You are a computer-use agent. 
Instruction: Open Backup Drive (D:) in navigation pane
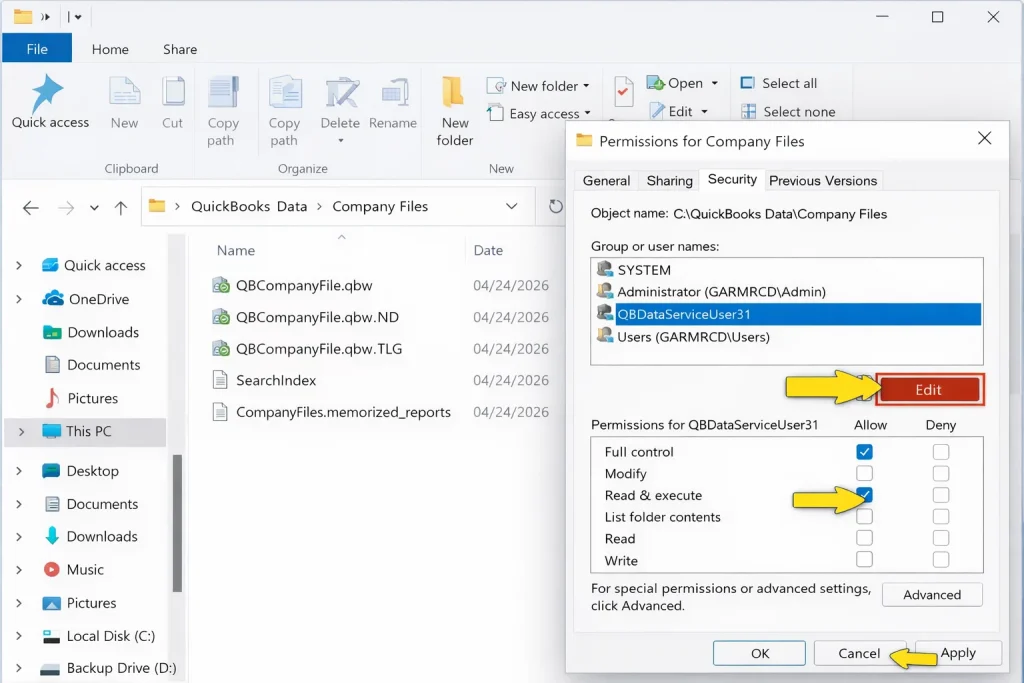point(108,668)
